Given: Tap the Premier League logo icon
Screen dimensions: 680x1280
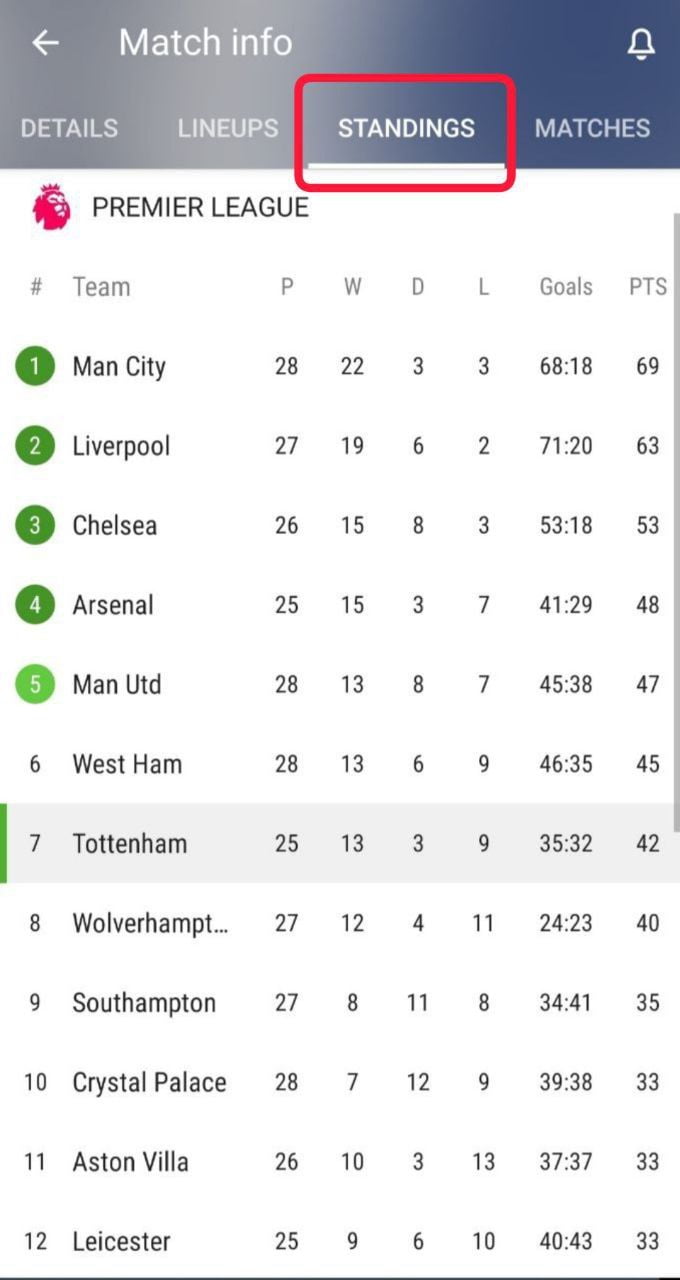Looking at the screenshot, I should point(51,207).
